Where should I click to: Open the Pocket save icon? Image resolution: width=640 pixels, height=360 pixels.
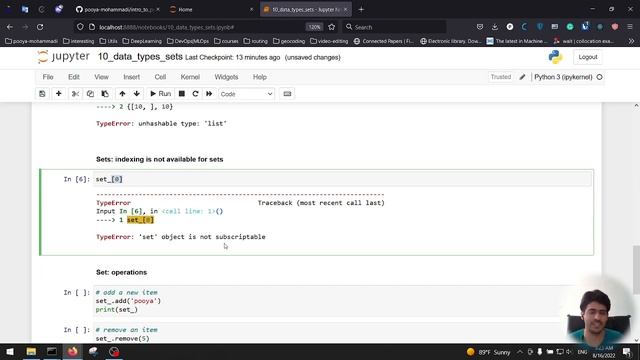480,27
